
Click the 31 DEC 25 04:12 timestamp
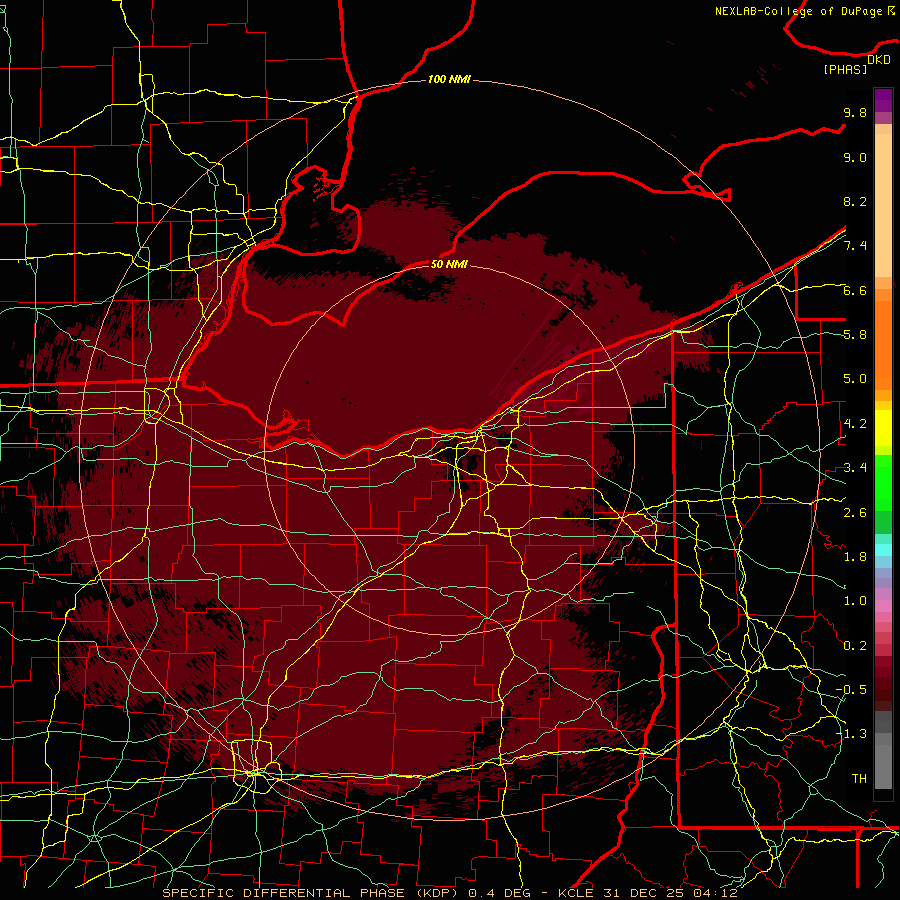click(670, 893)
